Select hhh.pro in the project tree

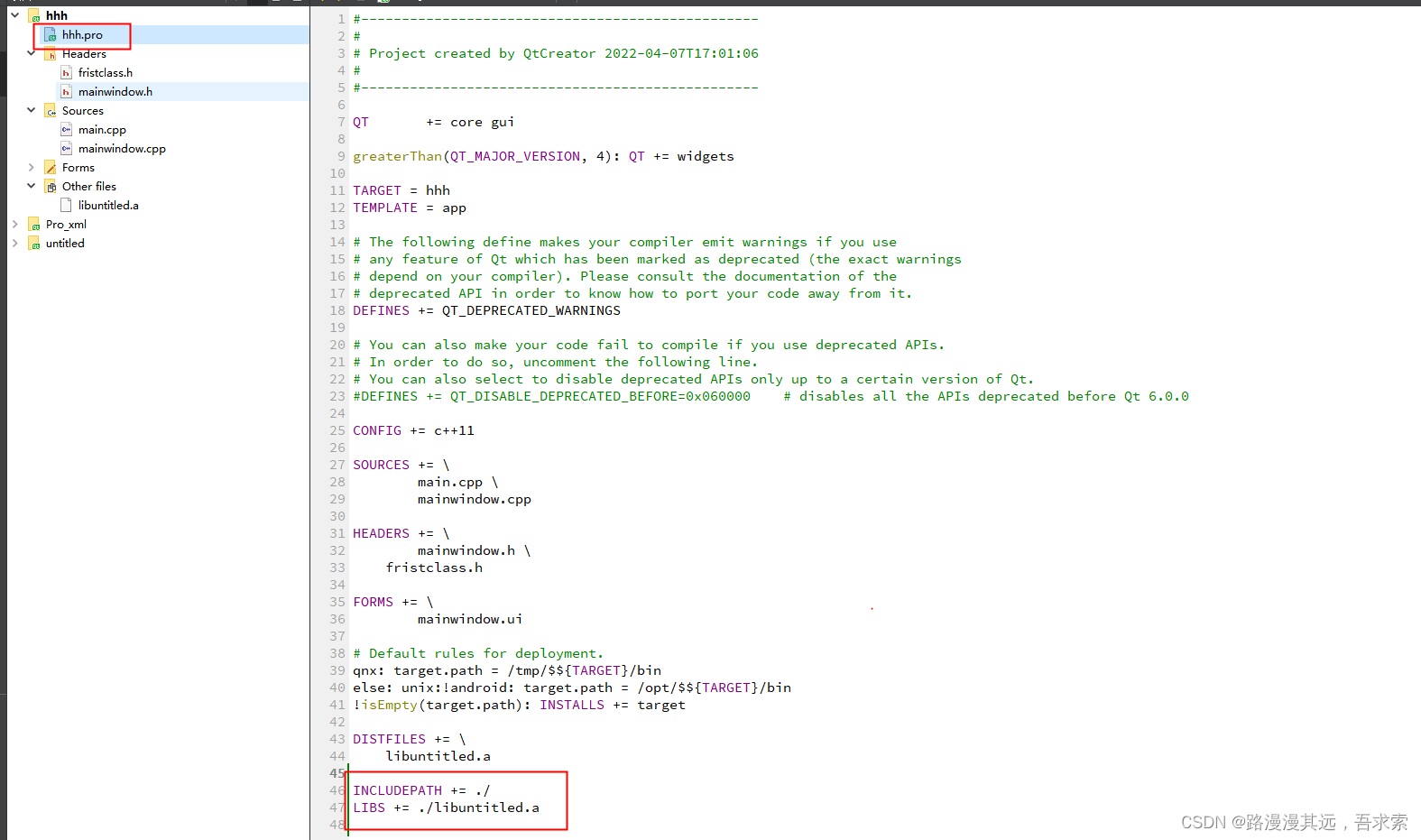click(82, 34)
